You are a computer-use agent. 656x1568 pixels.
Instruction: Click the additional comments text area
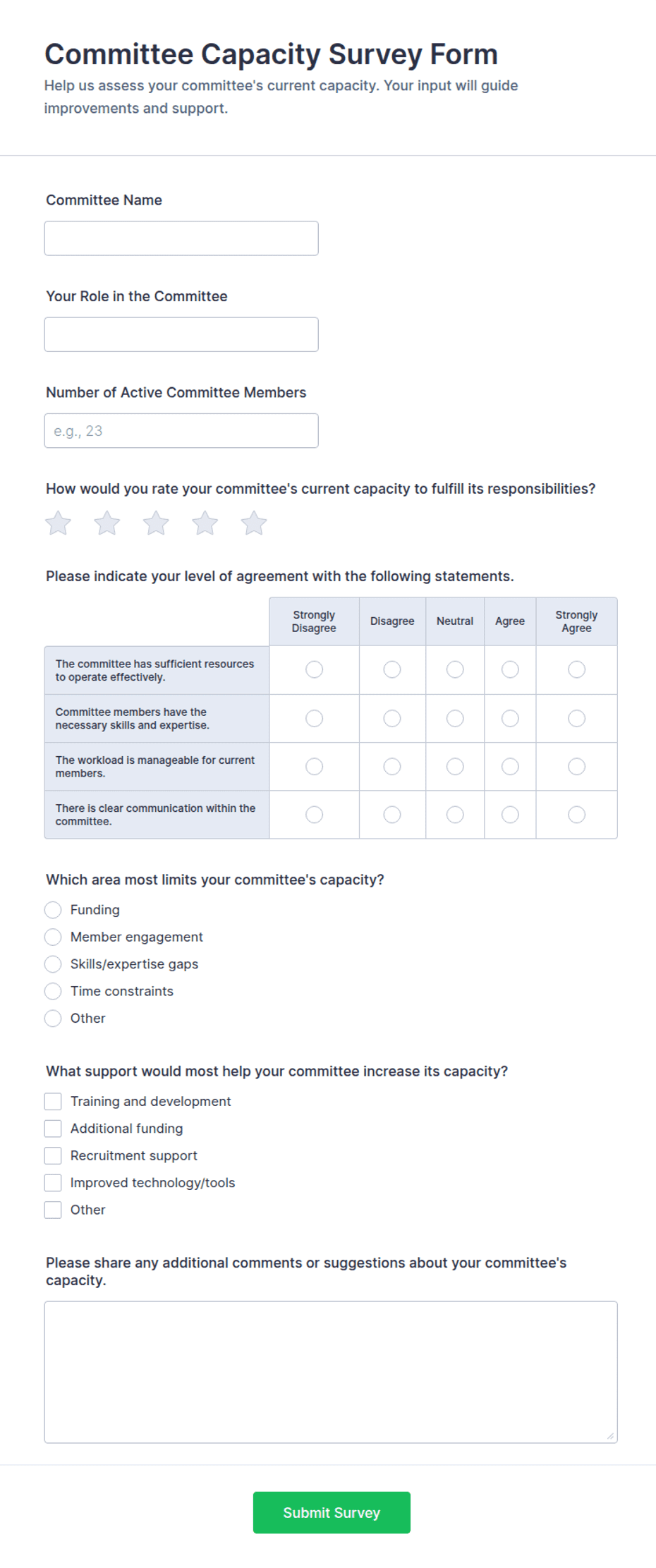(331, 1372)
